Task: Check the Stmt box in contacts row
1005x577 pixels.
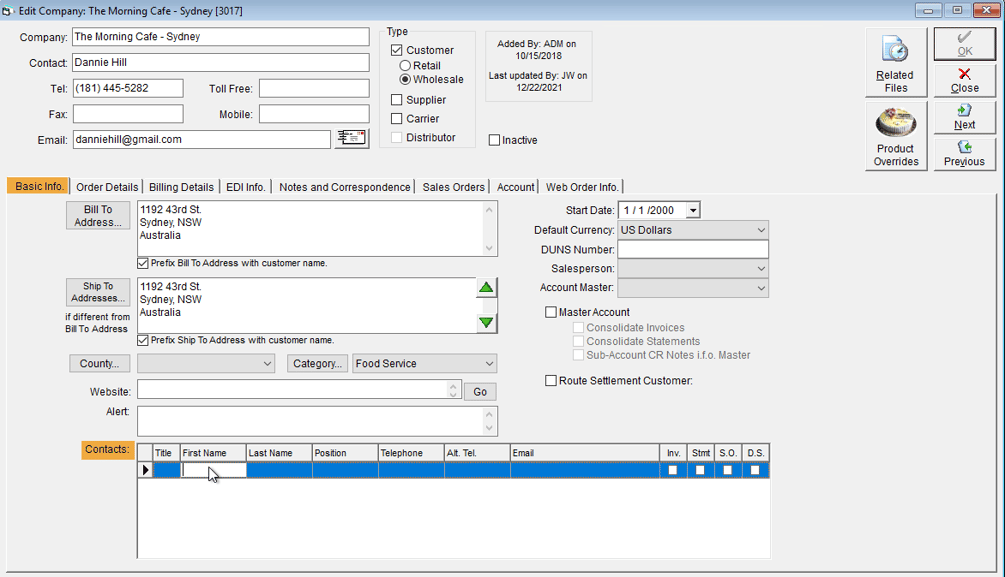Action: [x=700, y=470]
